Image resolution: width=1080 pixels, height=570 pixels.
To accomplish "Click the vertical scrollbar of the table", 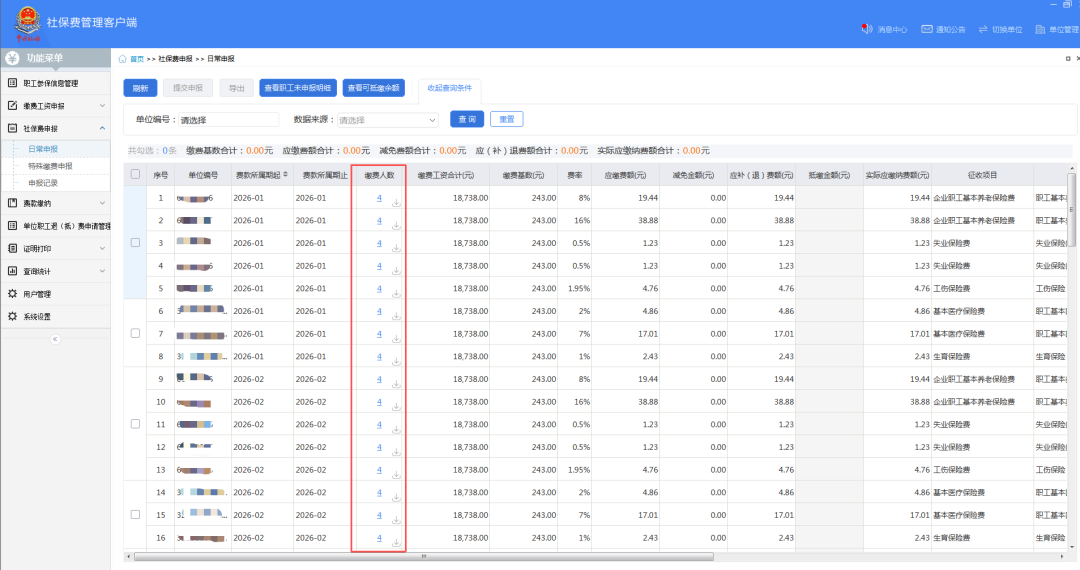I will point(1071,210).
